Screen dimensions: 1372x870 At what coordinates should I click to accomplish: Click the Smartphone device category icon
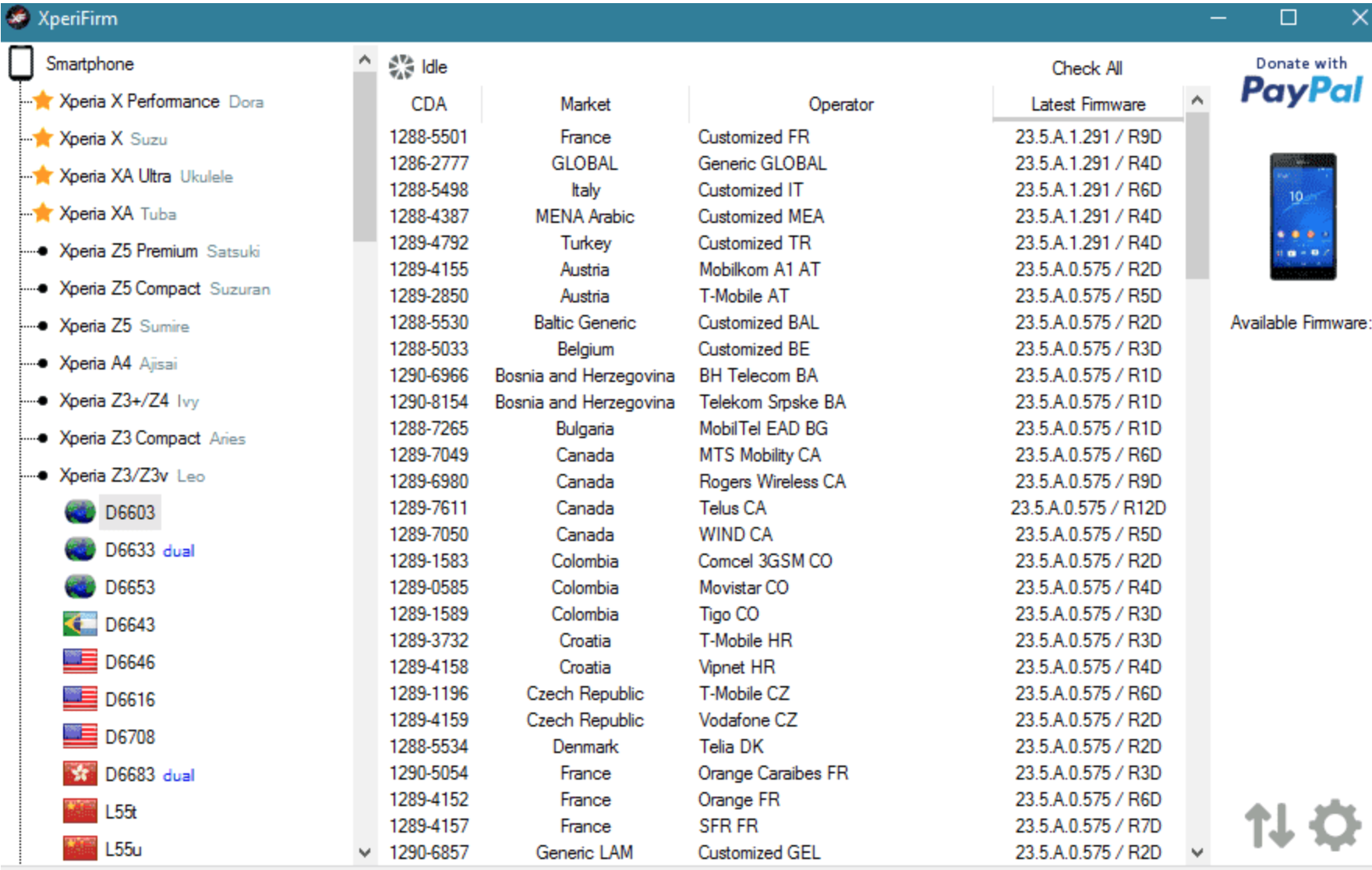click(x=21, y=63)
